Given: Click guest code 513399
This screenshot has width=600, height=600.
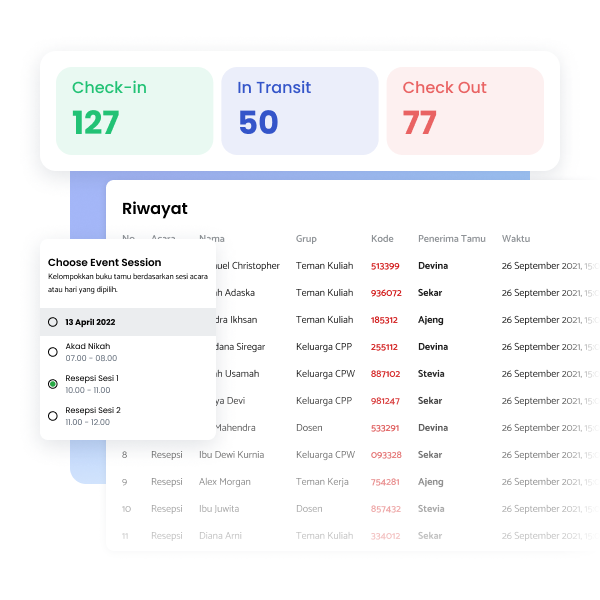Looking at the screenshot, I should tap(385, 267).
